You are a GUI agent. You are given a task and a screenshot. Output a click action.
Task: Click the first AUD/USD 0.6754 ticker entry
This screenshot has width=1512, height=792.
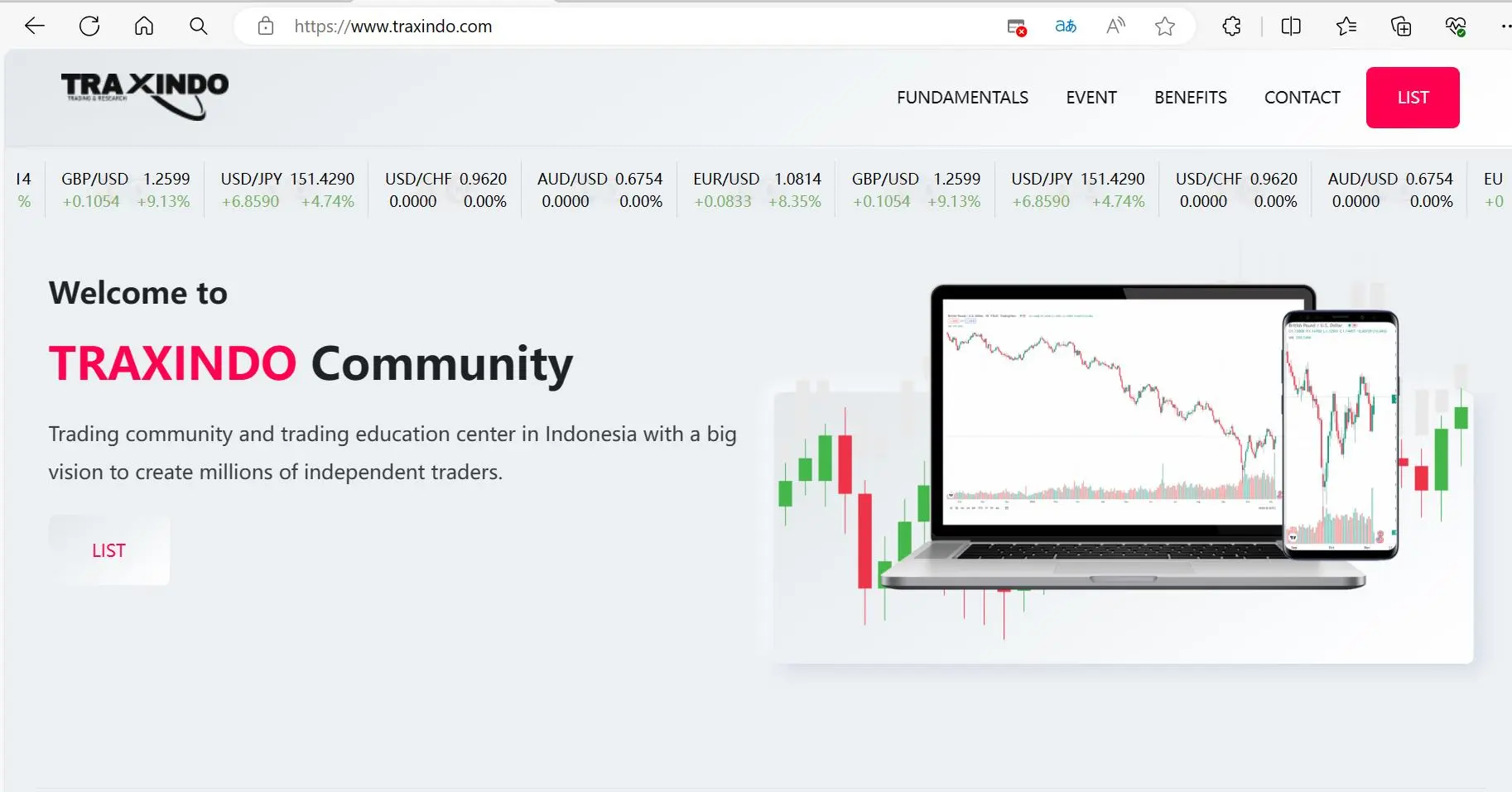coord(600,190)
